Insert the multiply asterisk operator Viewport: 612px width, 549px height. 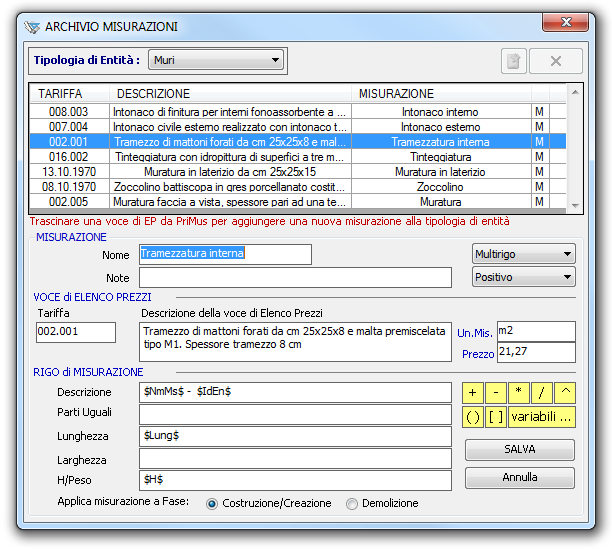(x=519, y=393)
